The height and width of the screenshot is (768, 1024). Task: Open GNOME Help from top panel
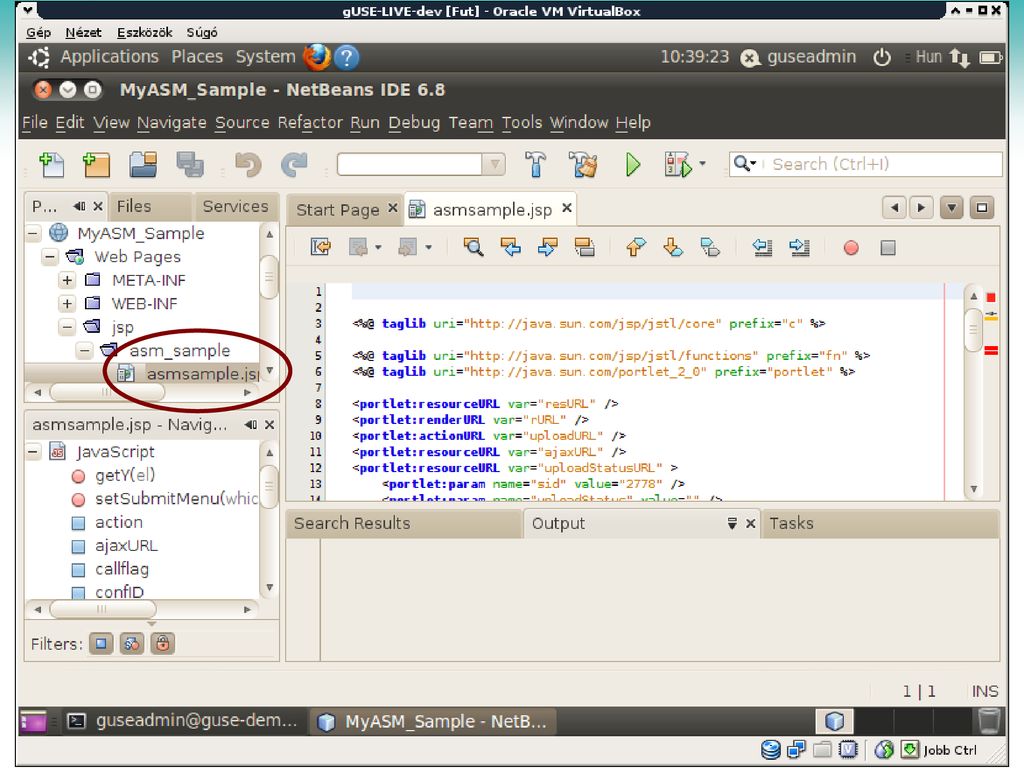click(347, 57)
